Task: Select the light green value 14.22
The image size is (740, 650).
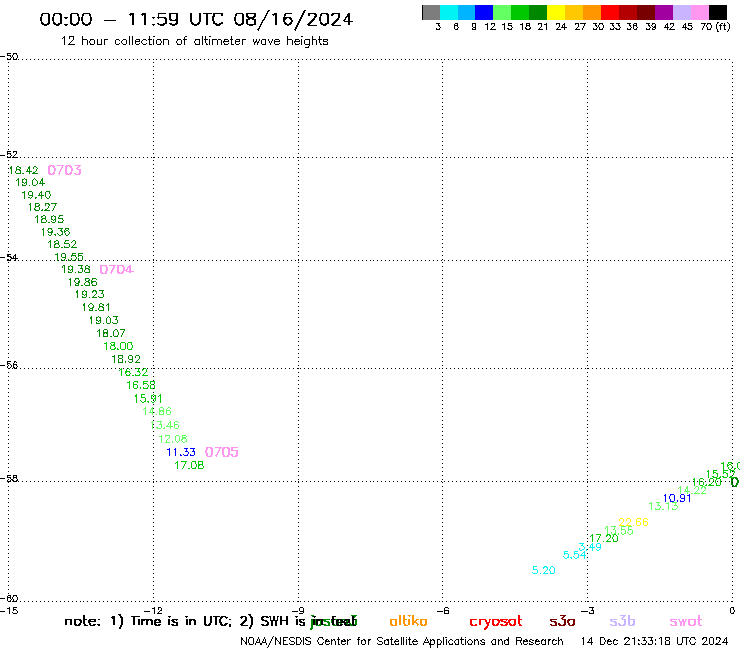Action: (692, 490)
